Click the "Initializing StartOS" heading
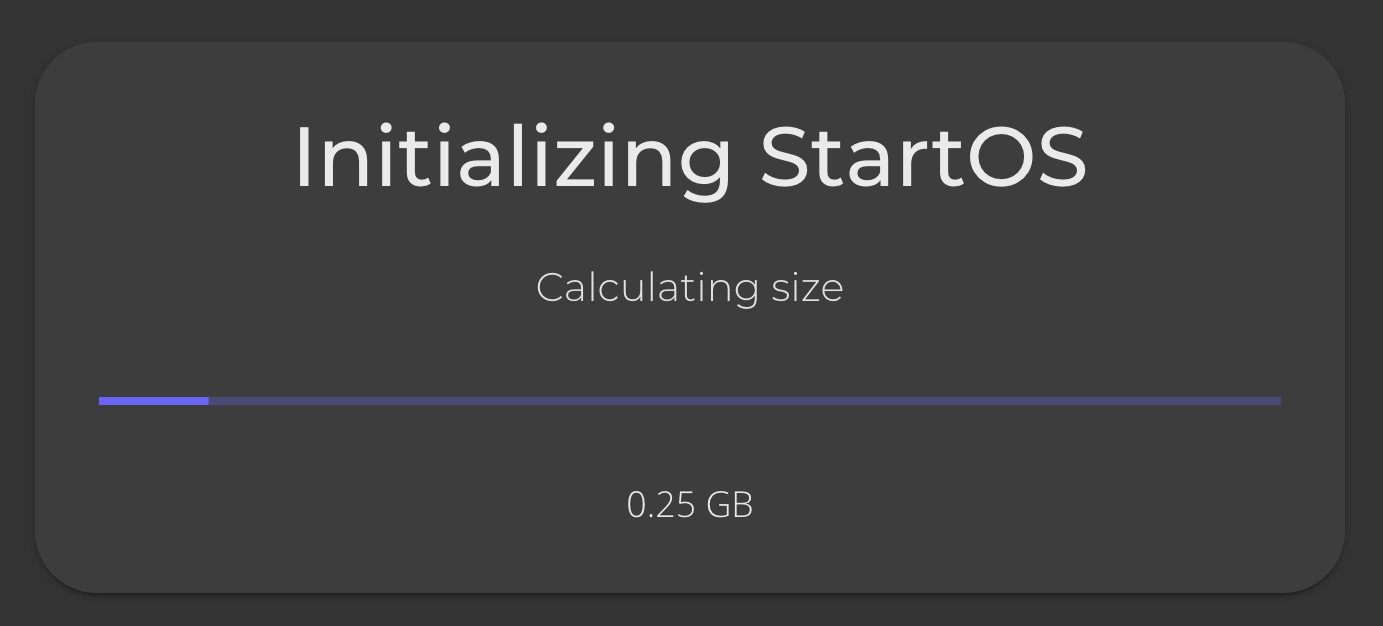This screenshot has height=626, width=1383. [690, 158]
